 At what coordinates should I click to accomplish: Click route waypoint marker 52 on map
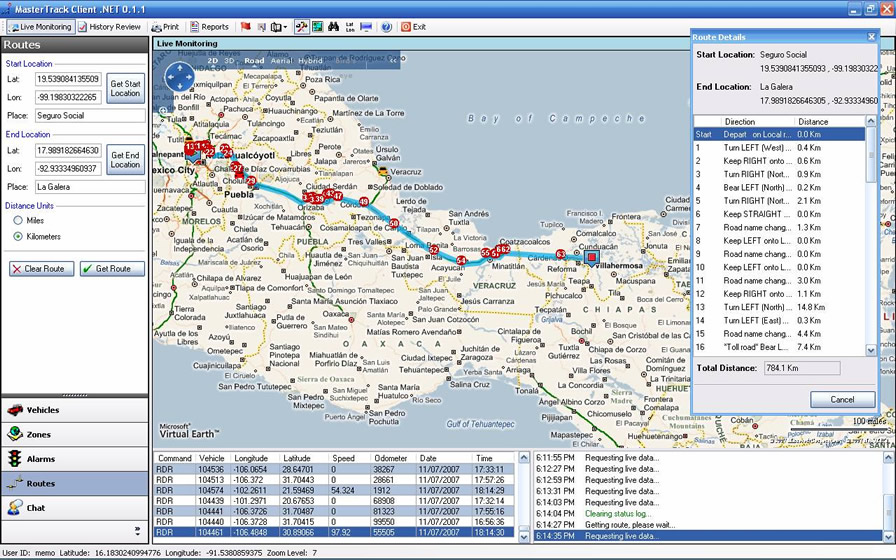point(434,250)
